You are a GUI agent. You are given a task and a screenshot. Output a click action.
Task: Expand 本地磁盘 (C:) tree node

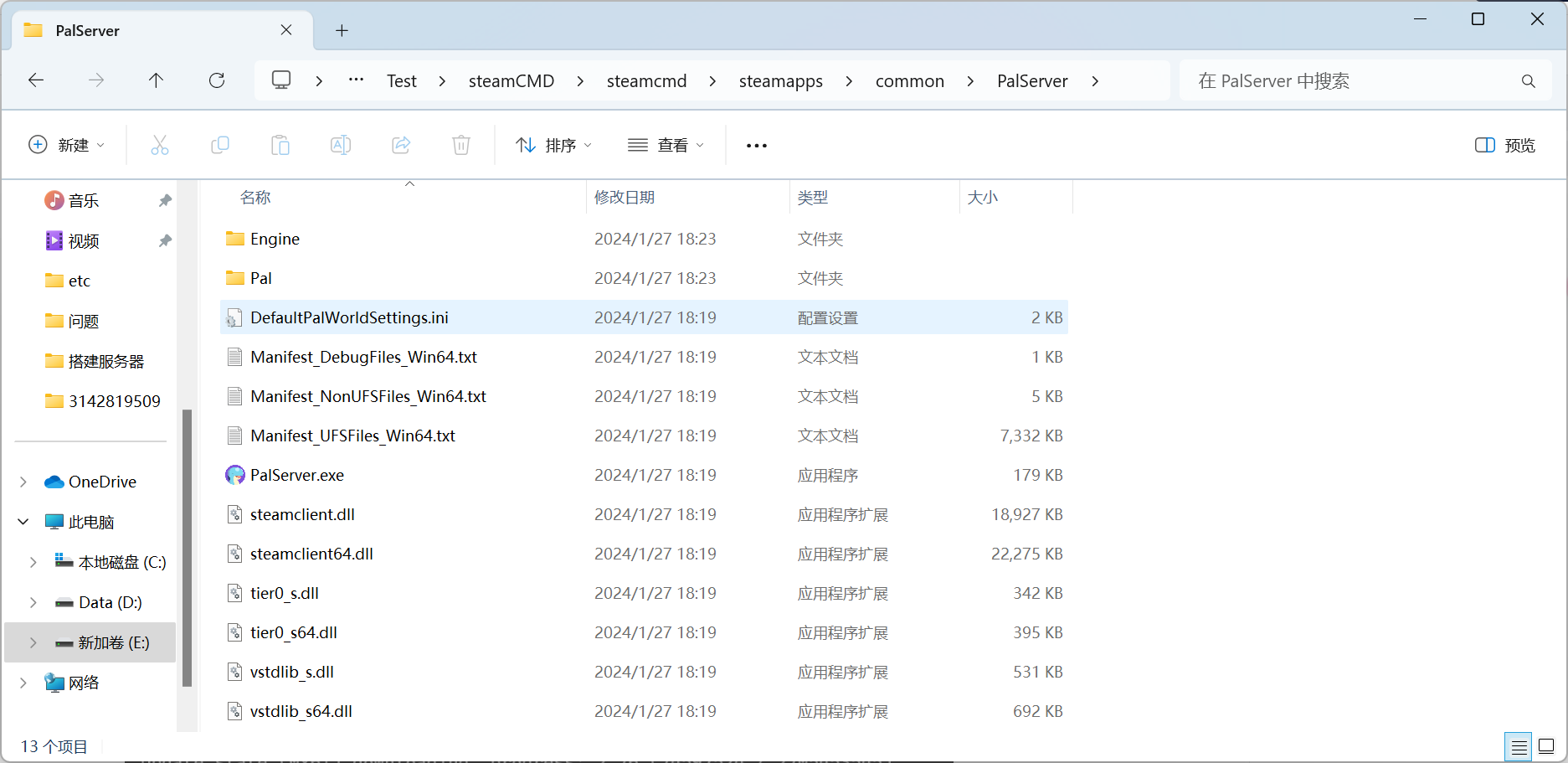[x=33, y=562]
